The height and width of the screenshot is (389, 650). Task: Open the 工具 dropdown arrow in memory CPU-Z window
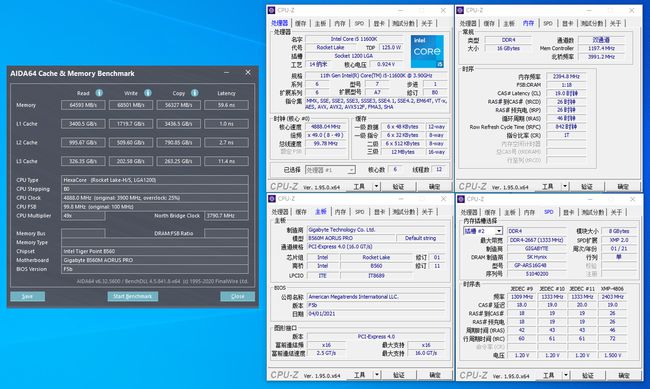coord(565,187)
